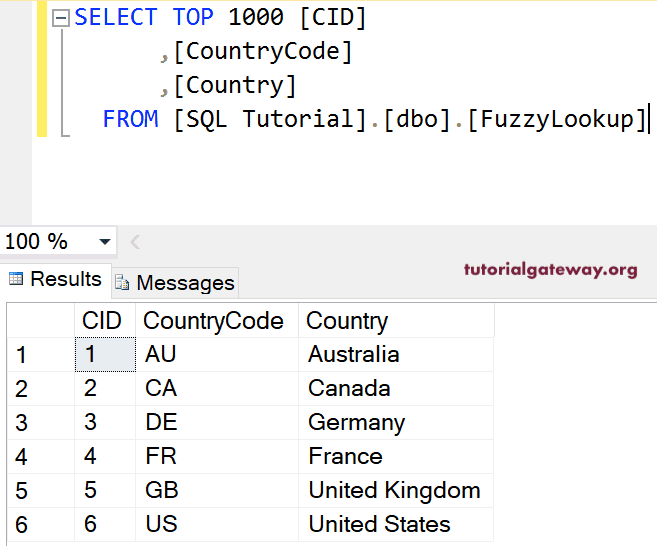Switch to the Results tab
Image resolution: width=657 pixels, height=546 pixels.
pyautogui.click(x=56, y=279)
